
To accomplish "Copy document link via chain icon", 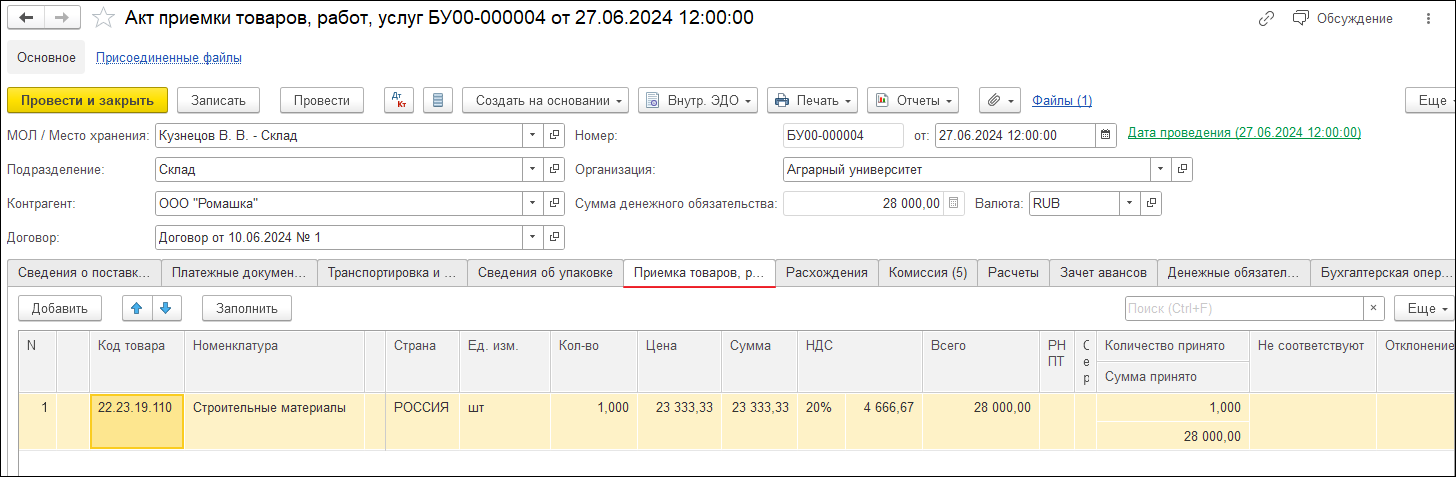I will point(1266,18).
